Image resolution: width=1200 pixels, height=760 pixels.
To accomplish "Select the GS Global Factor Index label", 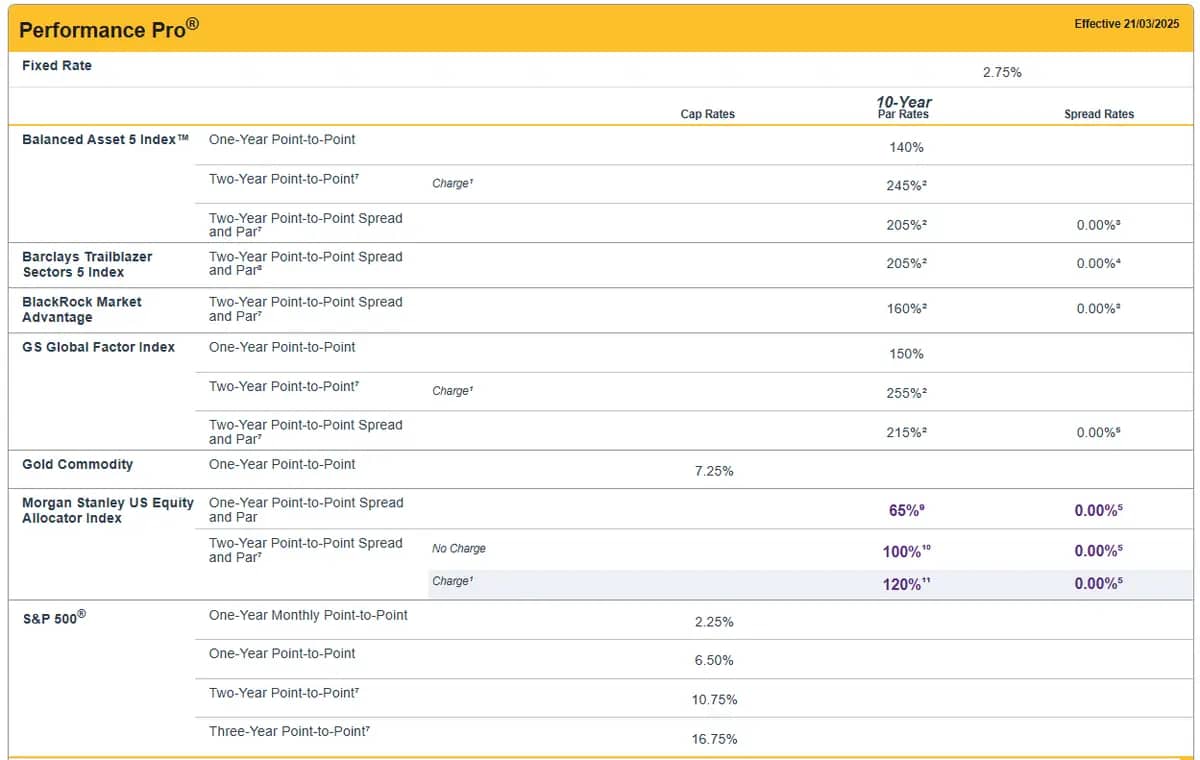I will click(x=98, y=347).
